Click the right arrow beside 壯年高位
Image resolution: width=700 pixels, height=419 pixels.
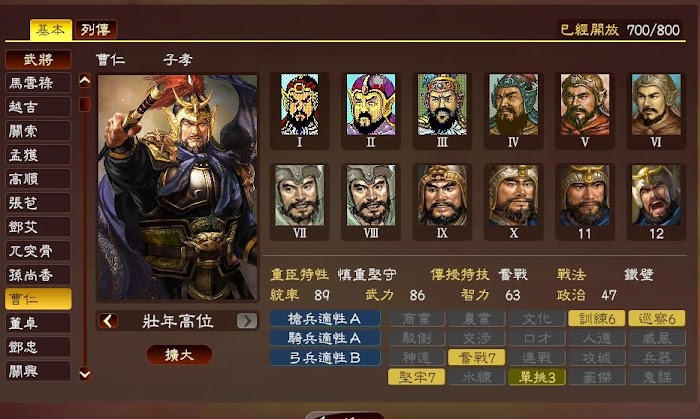coord(247,320)
